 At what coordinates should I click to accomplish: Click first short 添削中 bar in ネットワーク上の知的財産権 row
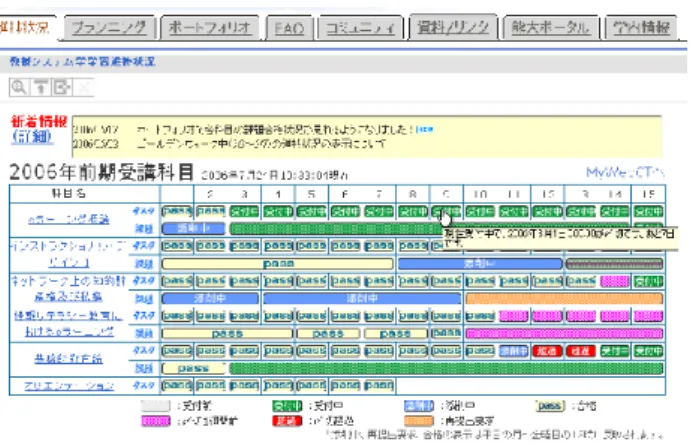pyautogui.click(x=210, y=298)
